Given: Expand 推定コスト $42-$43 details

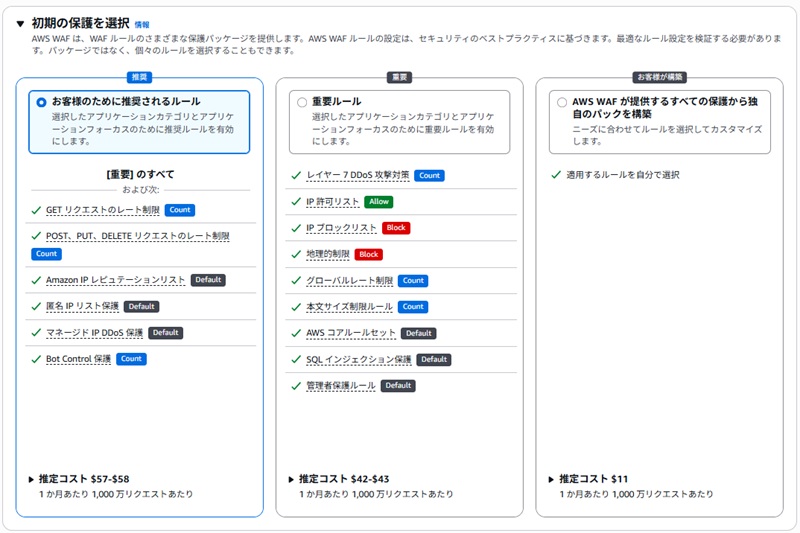Looking at the screenshot, I should tap(292, 479).
